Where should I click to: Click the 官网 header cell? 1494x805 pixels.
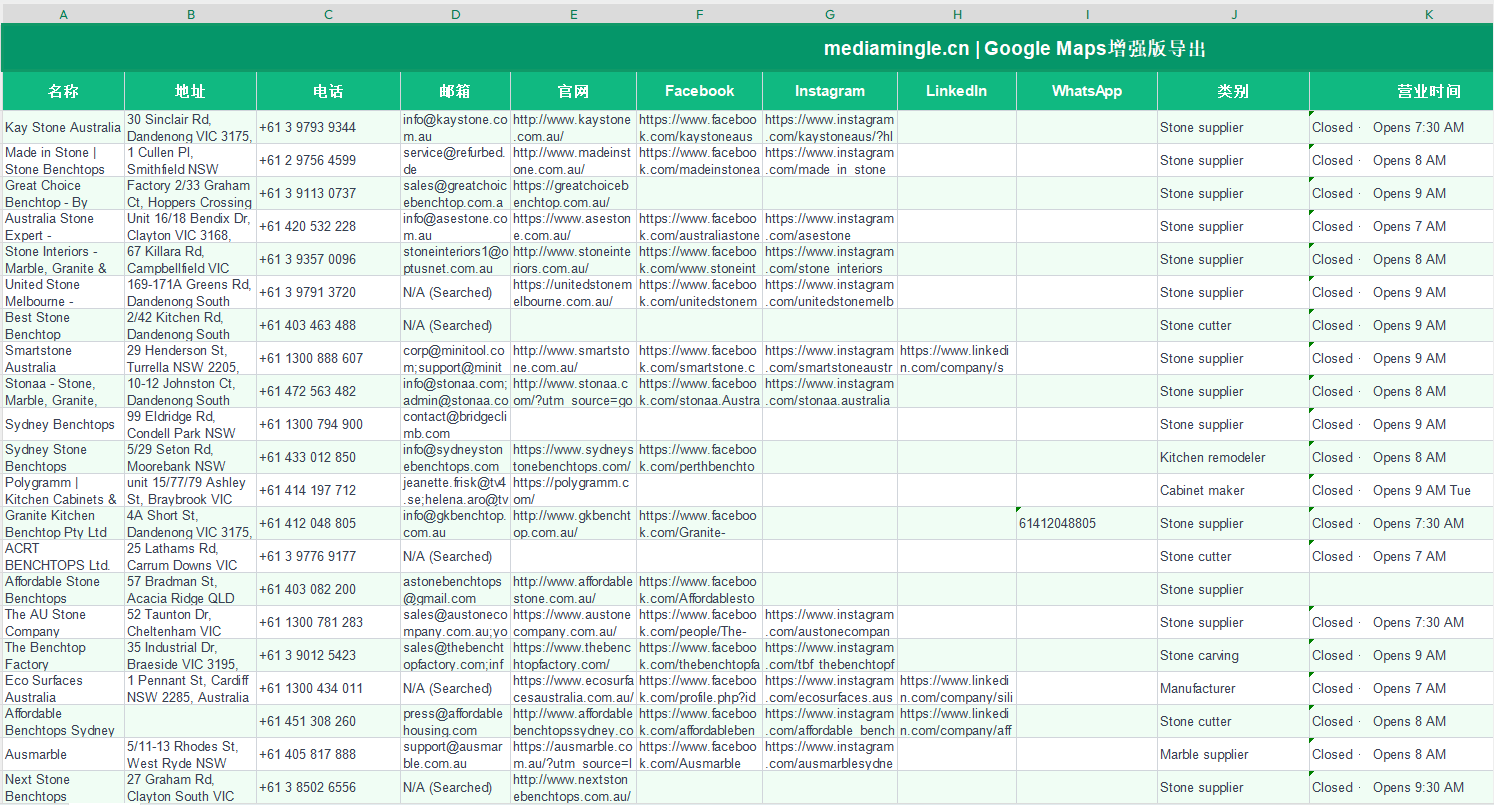coord(573,91)
